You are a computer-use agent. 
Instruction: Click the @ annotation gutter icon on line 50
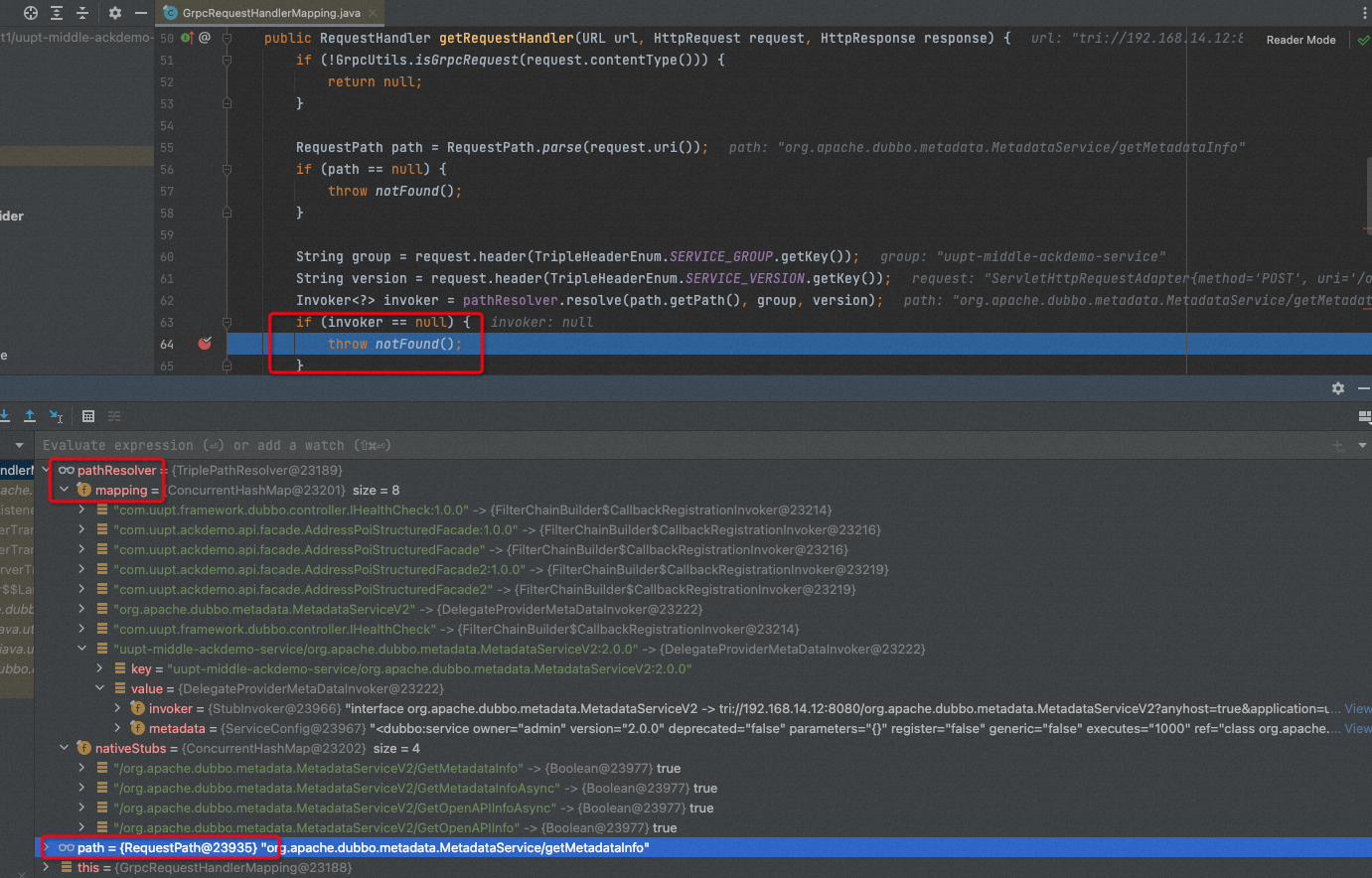click(205, 38)
